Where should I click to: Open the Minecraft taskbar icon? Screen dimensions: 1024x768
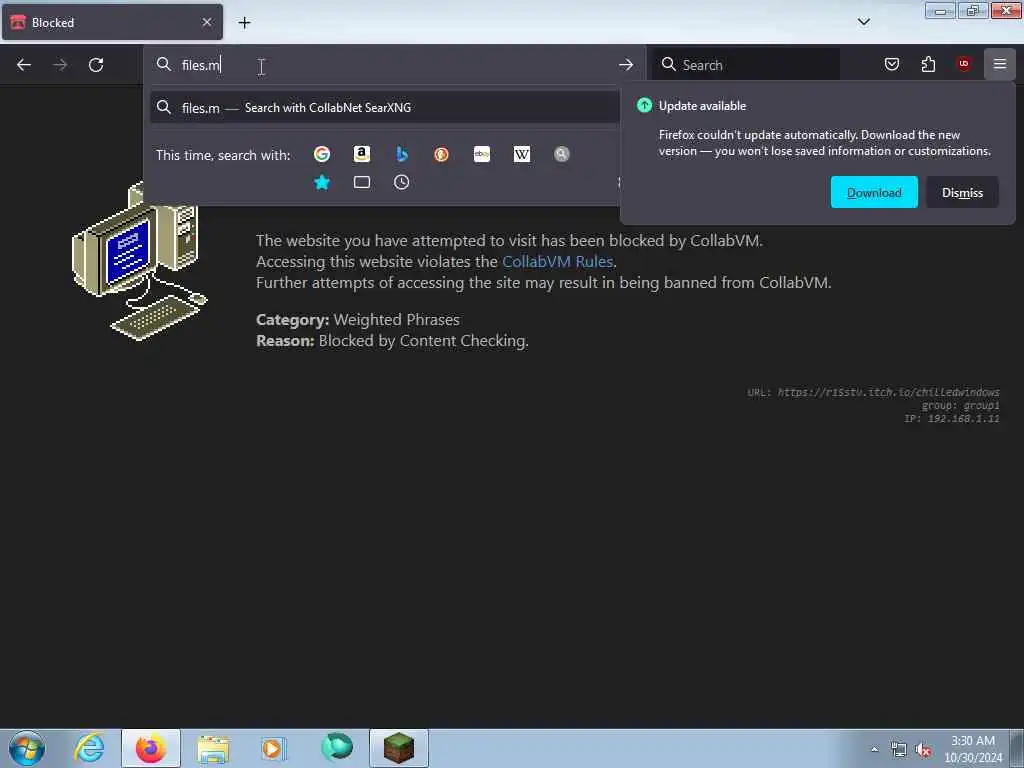pos(399,748)
